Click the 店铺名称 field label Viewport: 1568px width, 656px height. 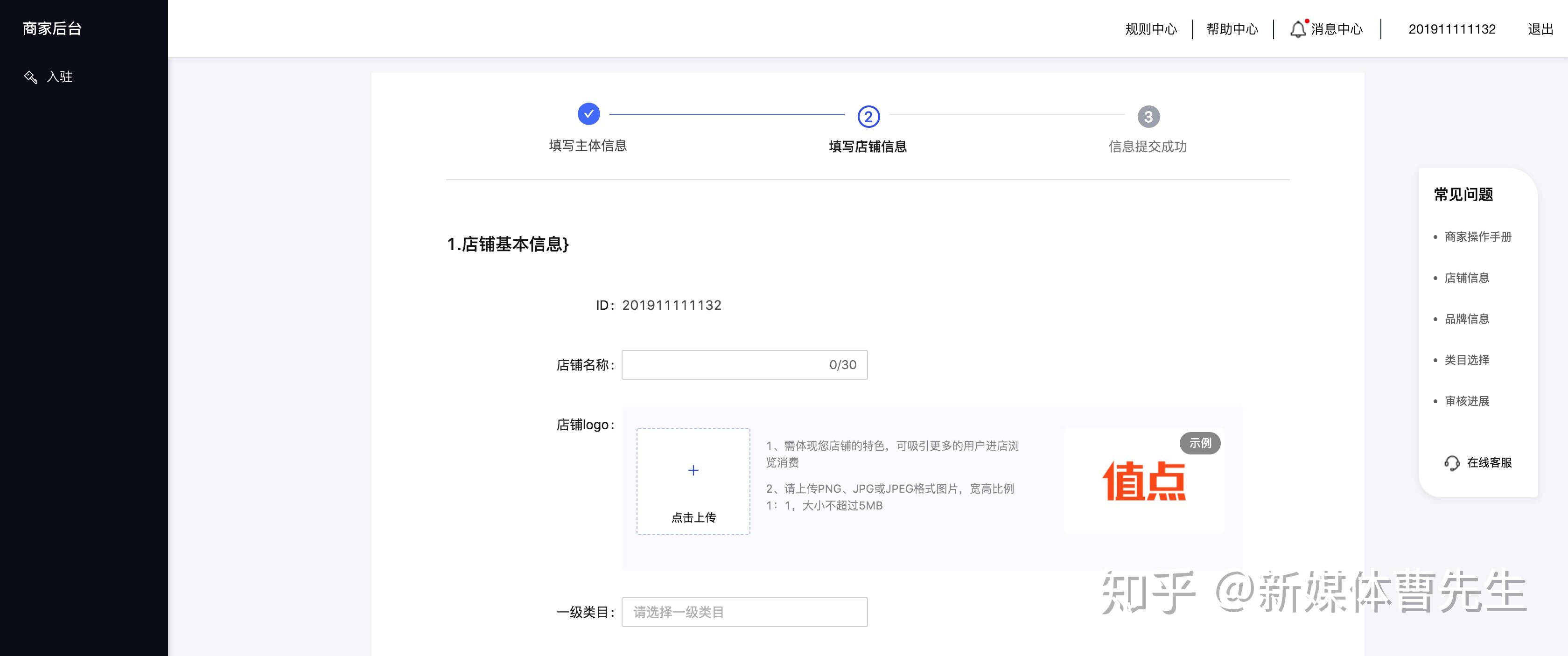586,364
